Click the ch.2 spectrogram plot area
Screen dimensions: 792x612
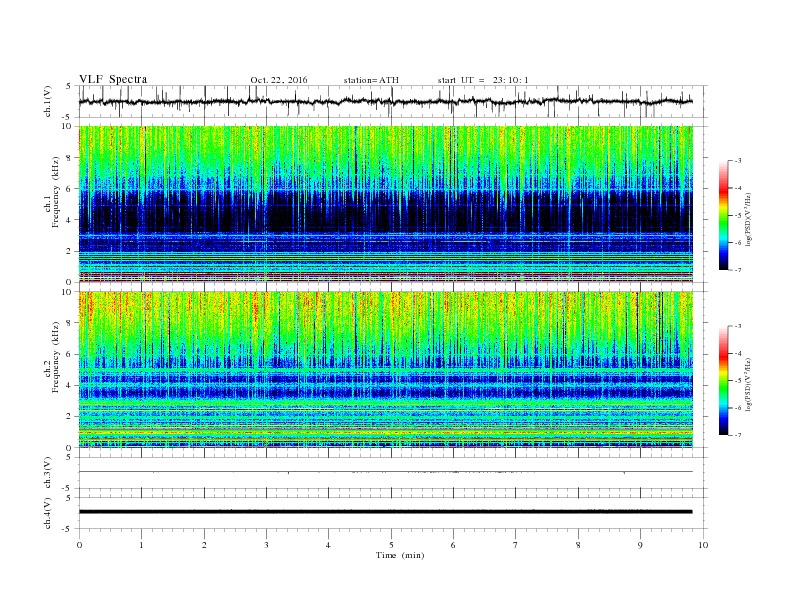(385, 370)
